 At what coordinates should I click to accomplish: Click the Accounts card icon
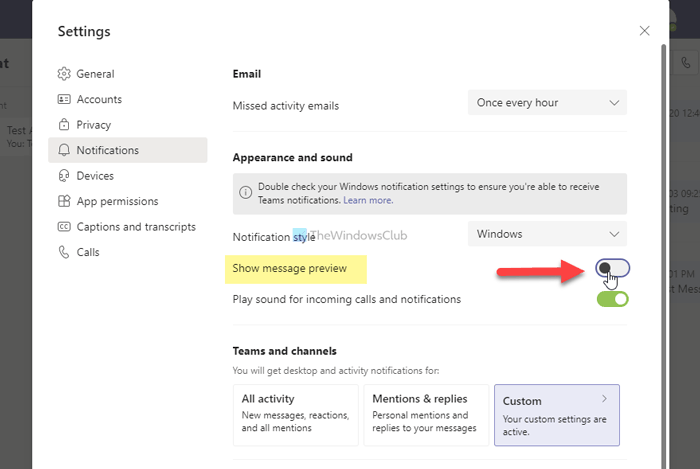(65, 100)
